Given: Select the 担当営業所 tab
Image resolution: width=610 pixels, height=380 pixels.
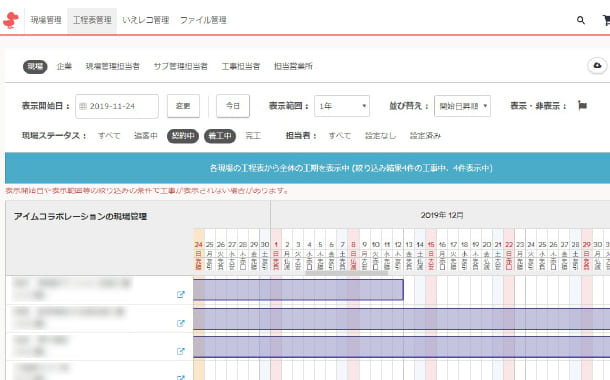Looking at the screenshot, I should (x=293, y=67).
